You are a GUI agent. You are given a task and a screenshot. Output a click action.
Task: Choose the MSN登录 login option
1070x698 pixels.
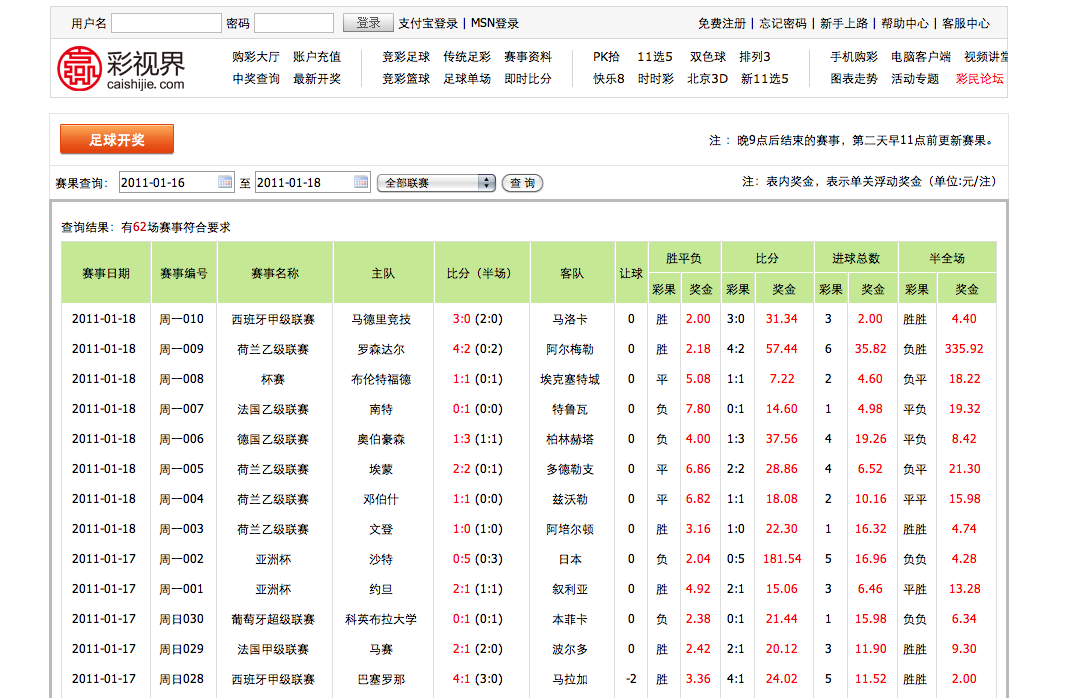(x=495, y=23)
